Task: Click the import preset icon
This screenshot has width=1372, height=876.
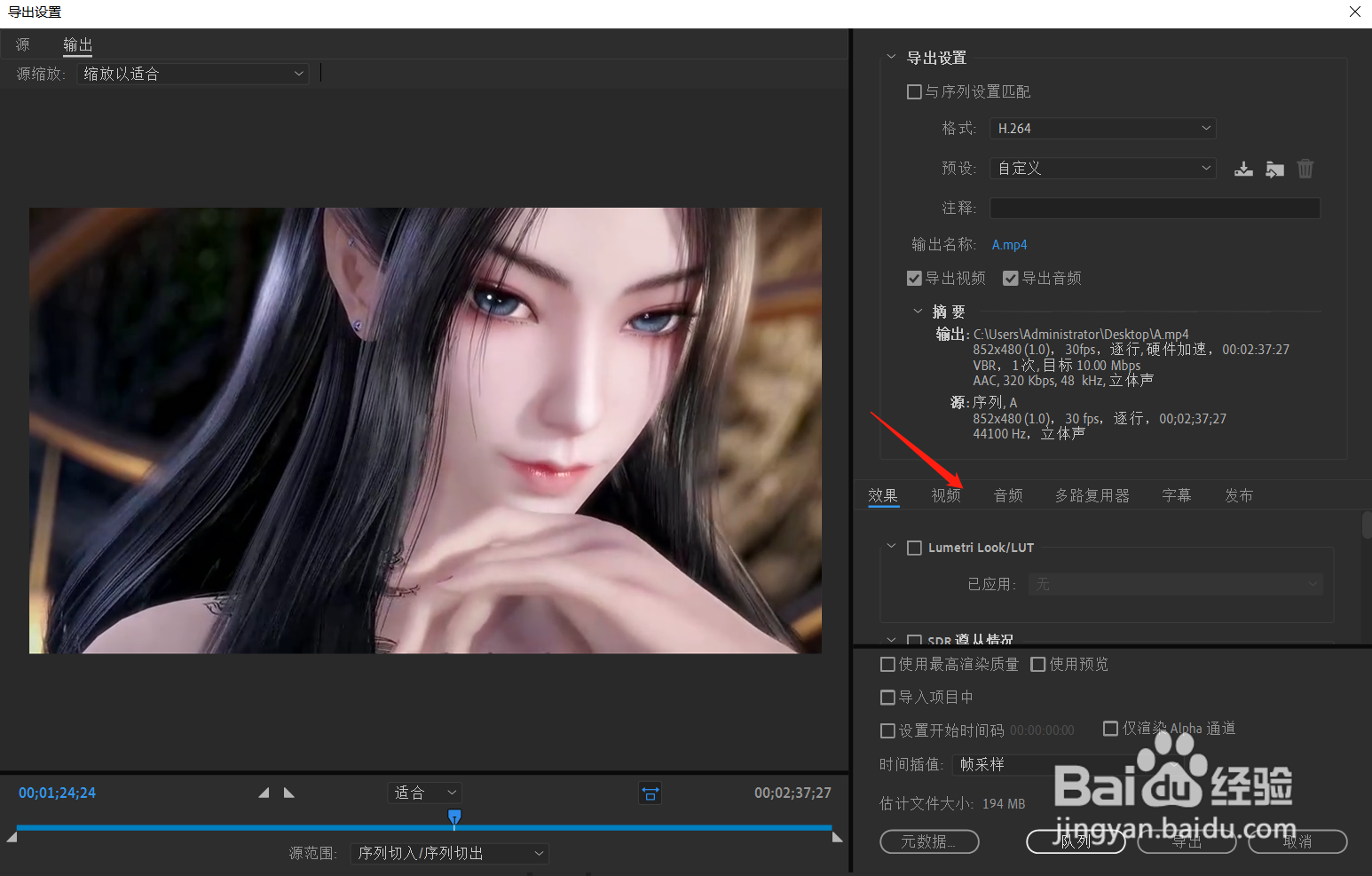Action: [x=1274, y=169]
